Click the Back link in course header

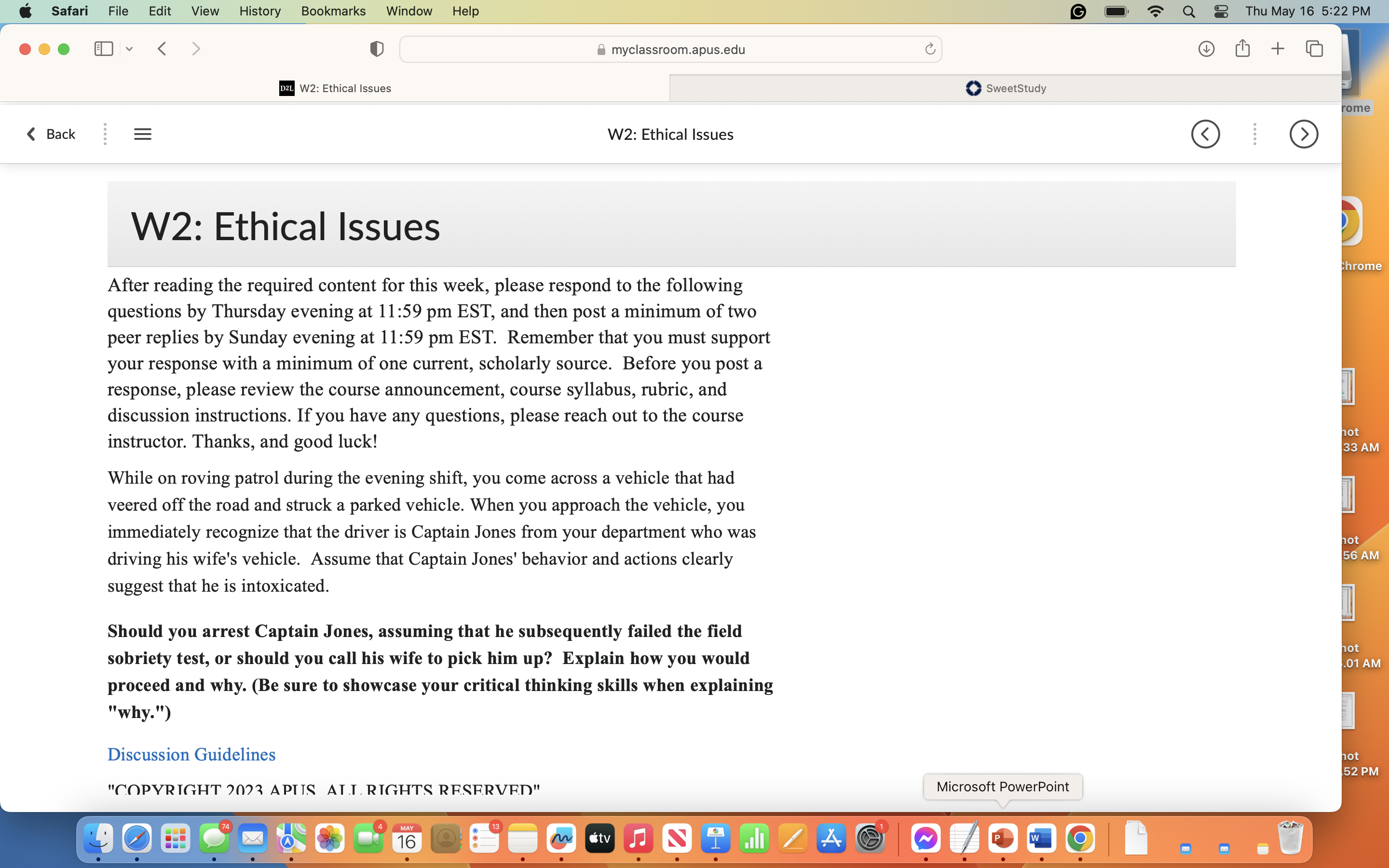pyautogui.click(x=51, y=134)
